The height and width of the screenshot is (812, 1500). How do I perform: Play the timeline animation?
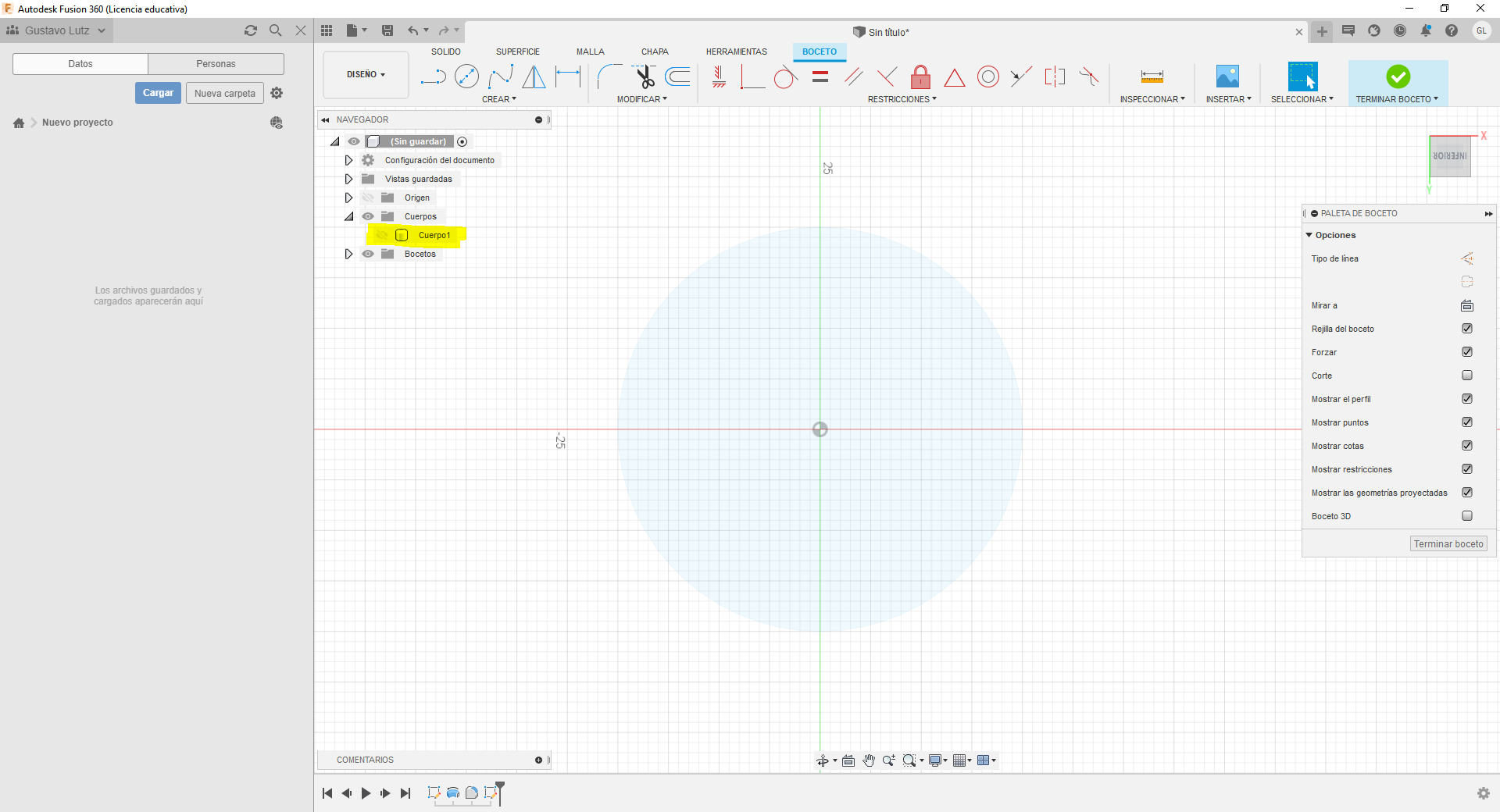pos(366,793)
